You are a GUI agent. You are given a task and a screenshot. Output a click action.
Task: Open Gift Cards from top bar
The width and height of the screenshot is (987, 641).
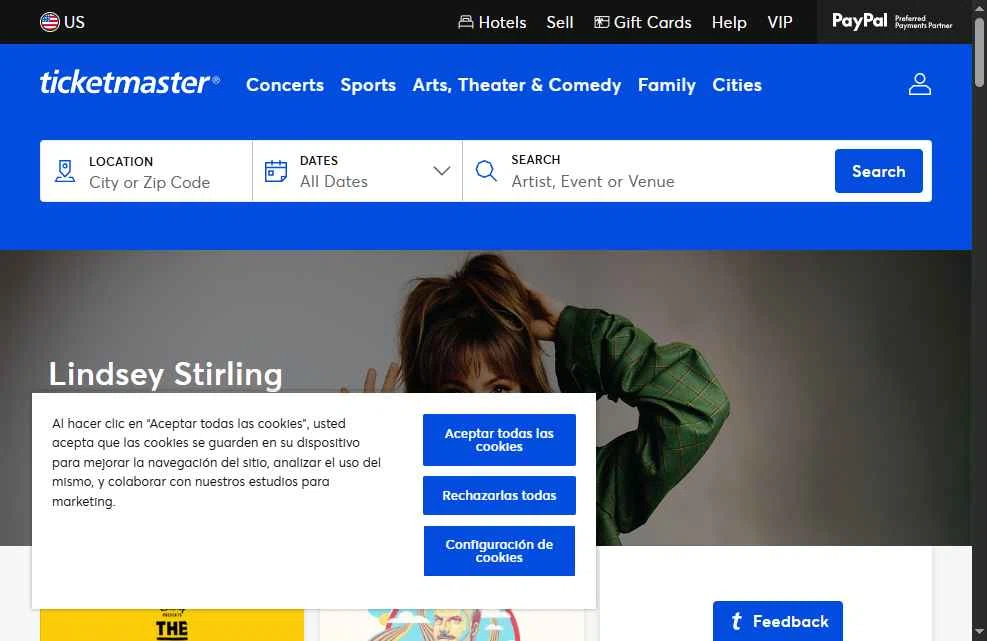[643, 22]
